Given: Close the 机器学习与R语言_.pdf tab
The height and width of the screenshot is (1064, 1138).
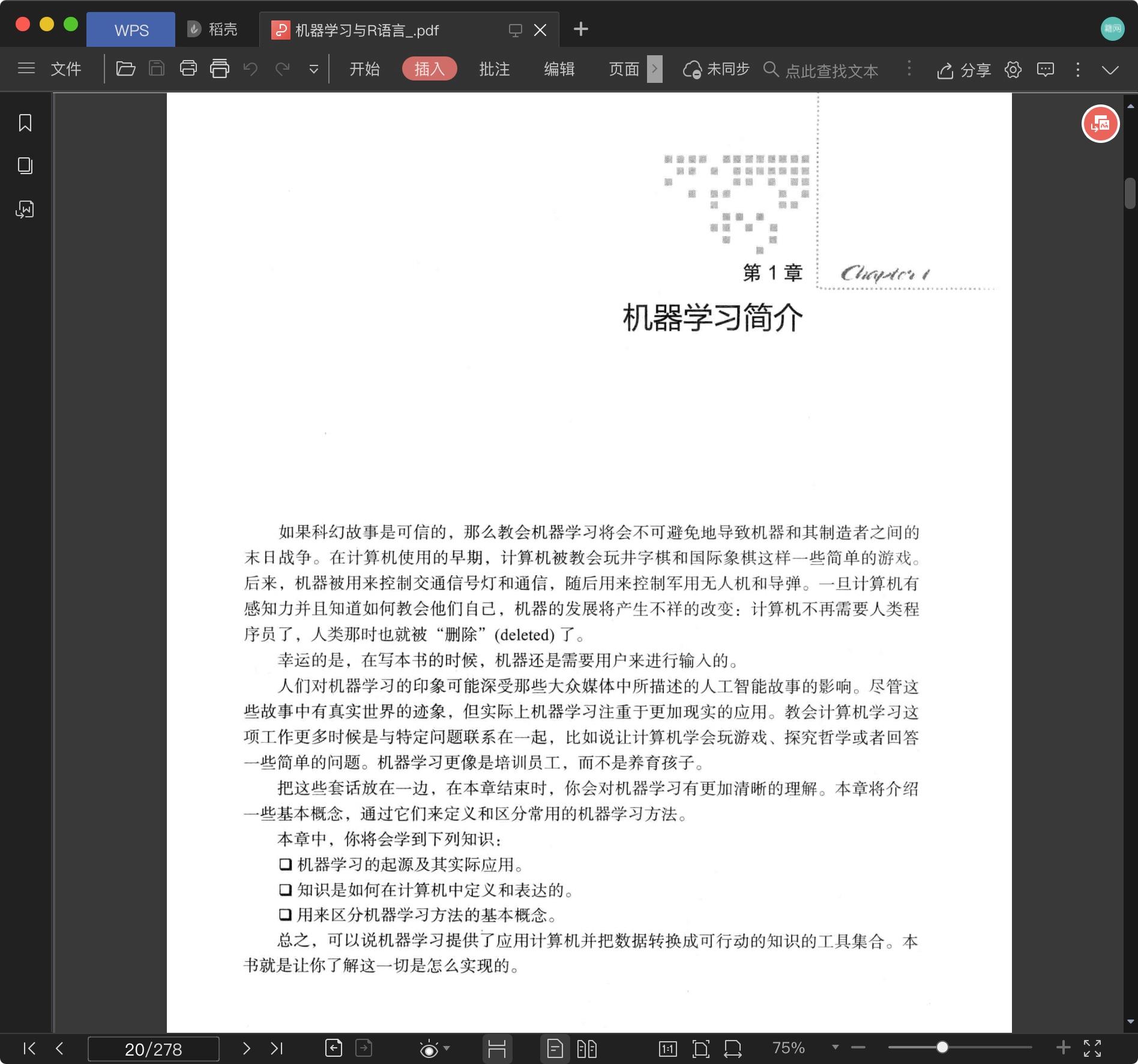Looking at the screenshot, I should point(540,30).
